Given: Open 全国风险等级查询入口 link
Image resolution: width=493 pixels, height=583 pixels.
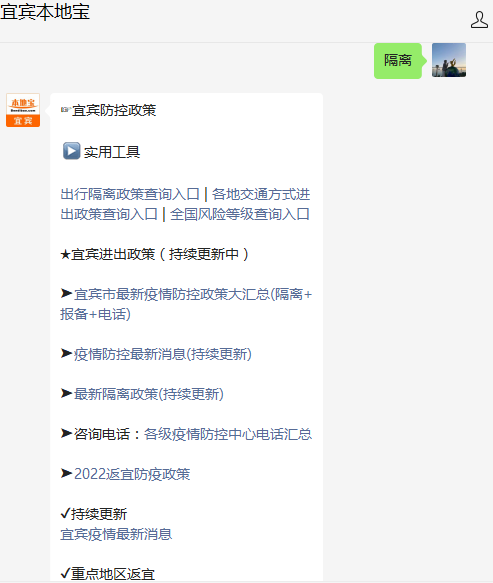Looking at the screenshot, I should (x=240, y=214).
